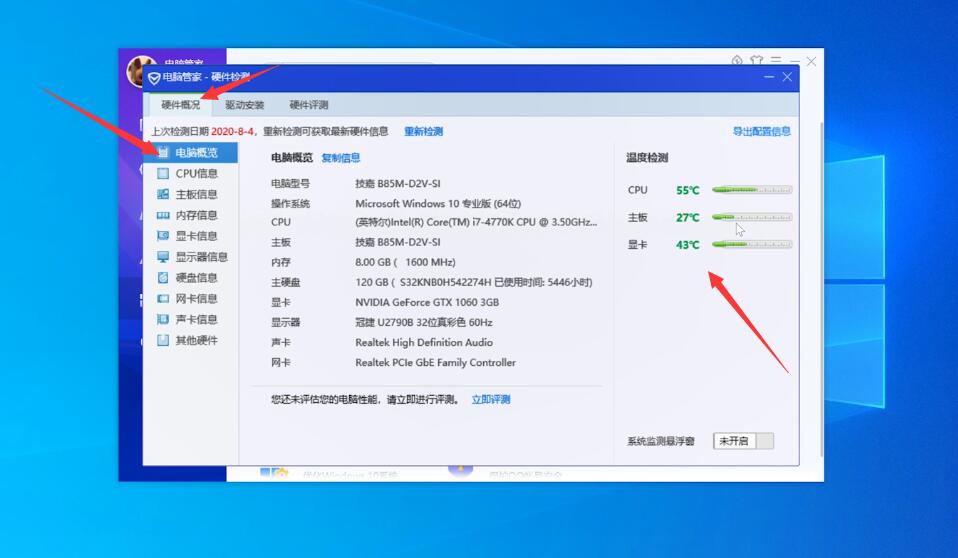Click the 温度检测 heading
The height and width of the screenshot is (558, 958).
tap(647, 158)
